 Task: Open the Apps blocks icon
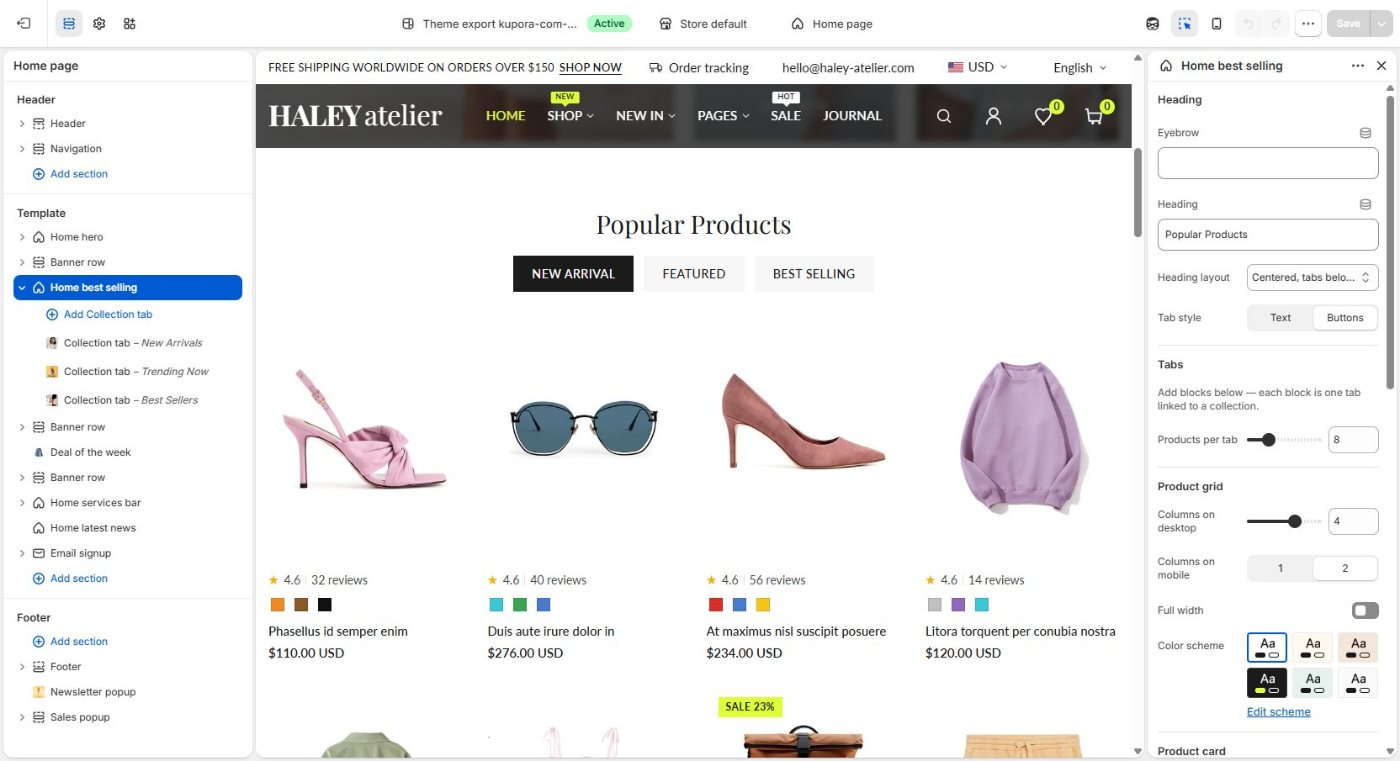pyautogui.click(x=129, y=23)
